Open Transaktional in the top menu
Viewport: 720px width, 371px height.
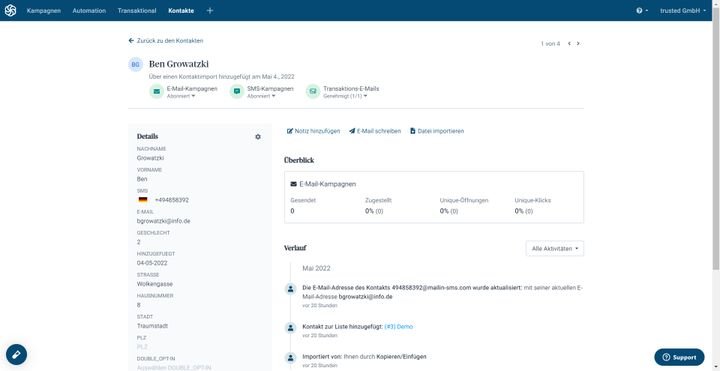pos(137,11)
